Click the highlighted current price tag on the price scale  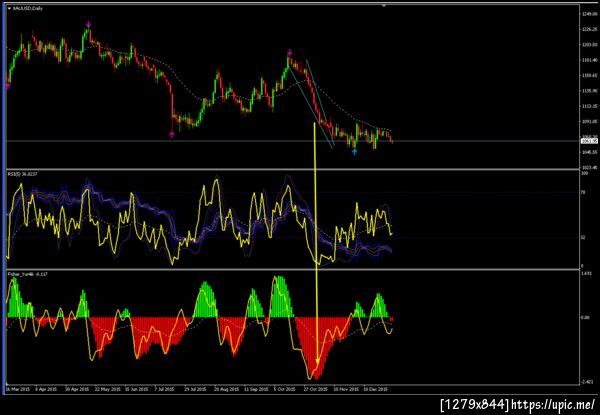pos(589,141)
